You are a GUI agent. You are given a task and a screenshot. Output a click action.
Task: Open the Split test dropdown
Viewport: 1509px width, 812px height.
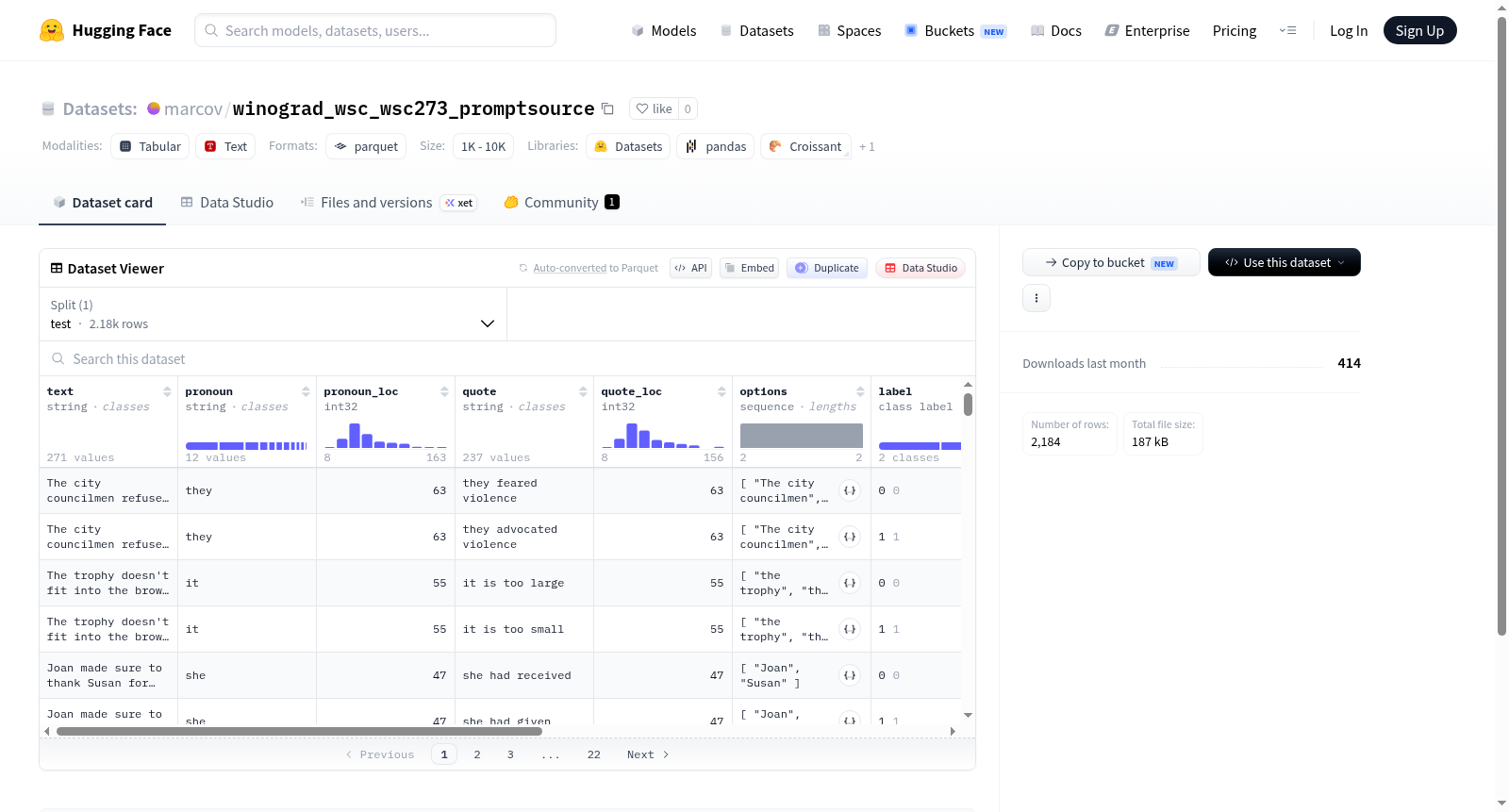pos(273,314)
